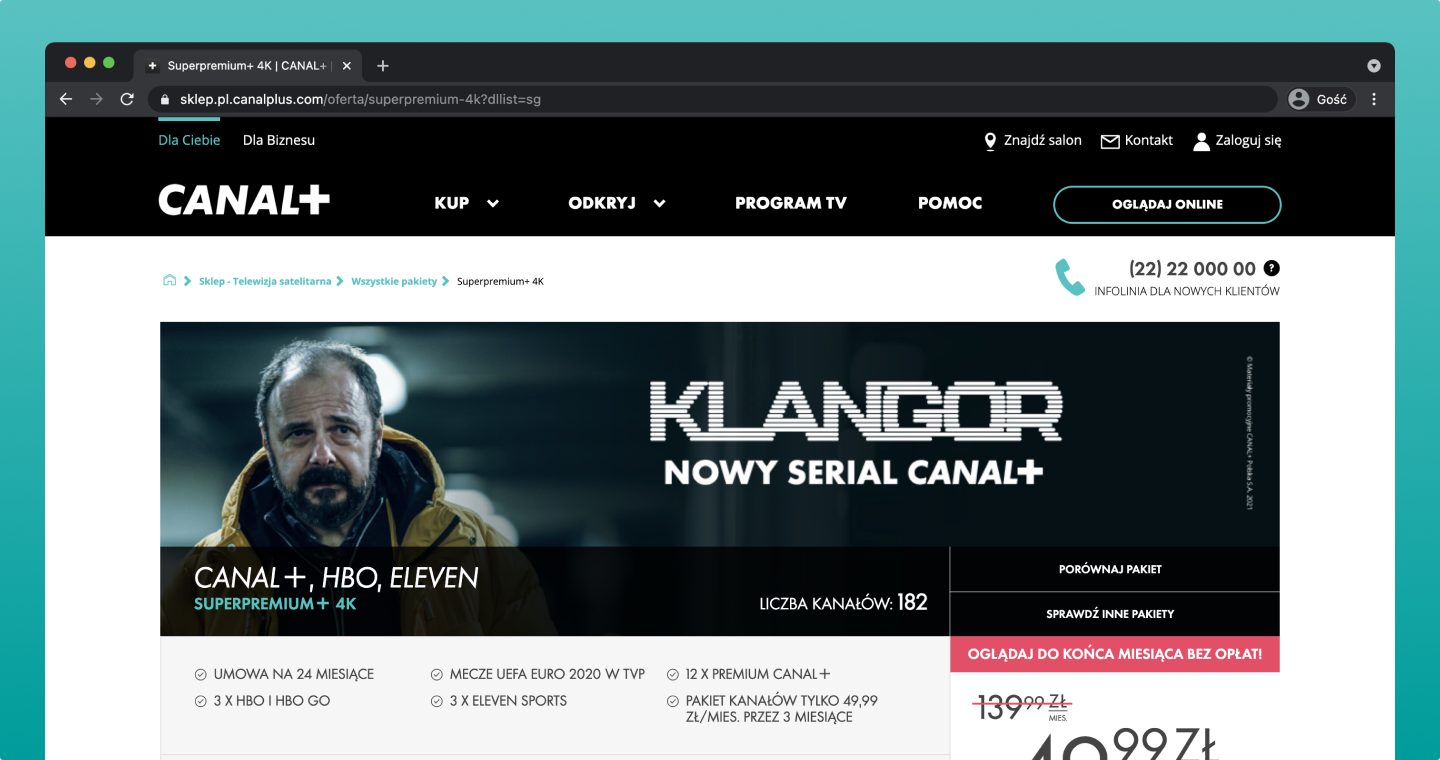Click the address bar URL field
This screenshot has width=1440, height=760.
[x=712, y=99]
